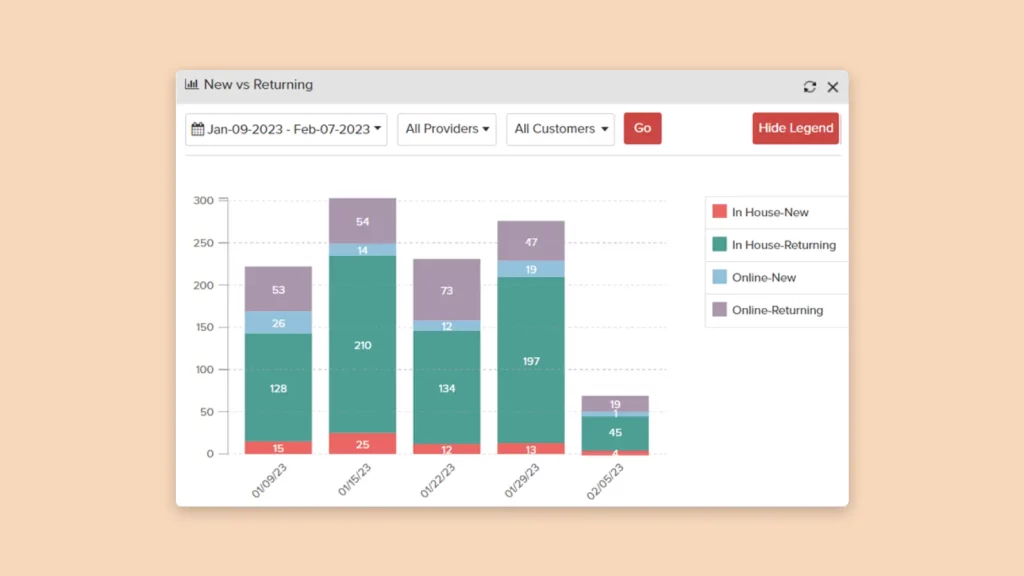Select the 19 segment in 02/05/23 bar

(615, 404)
